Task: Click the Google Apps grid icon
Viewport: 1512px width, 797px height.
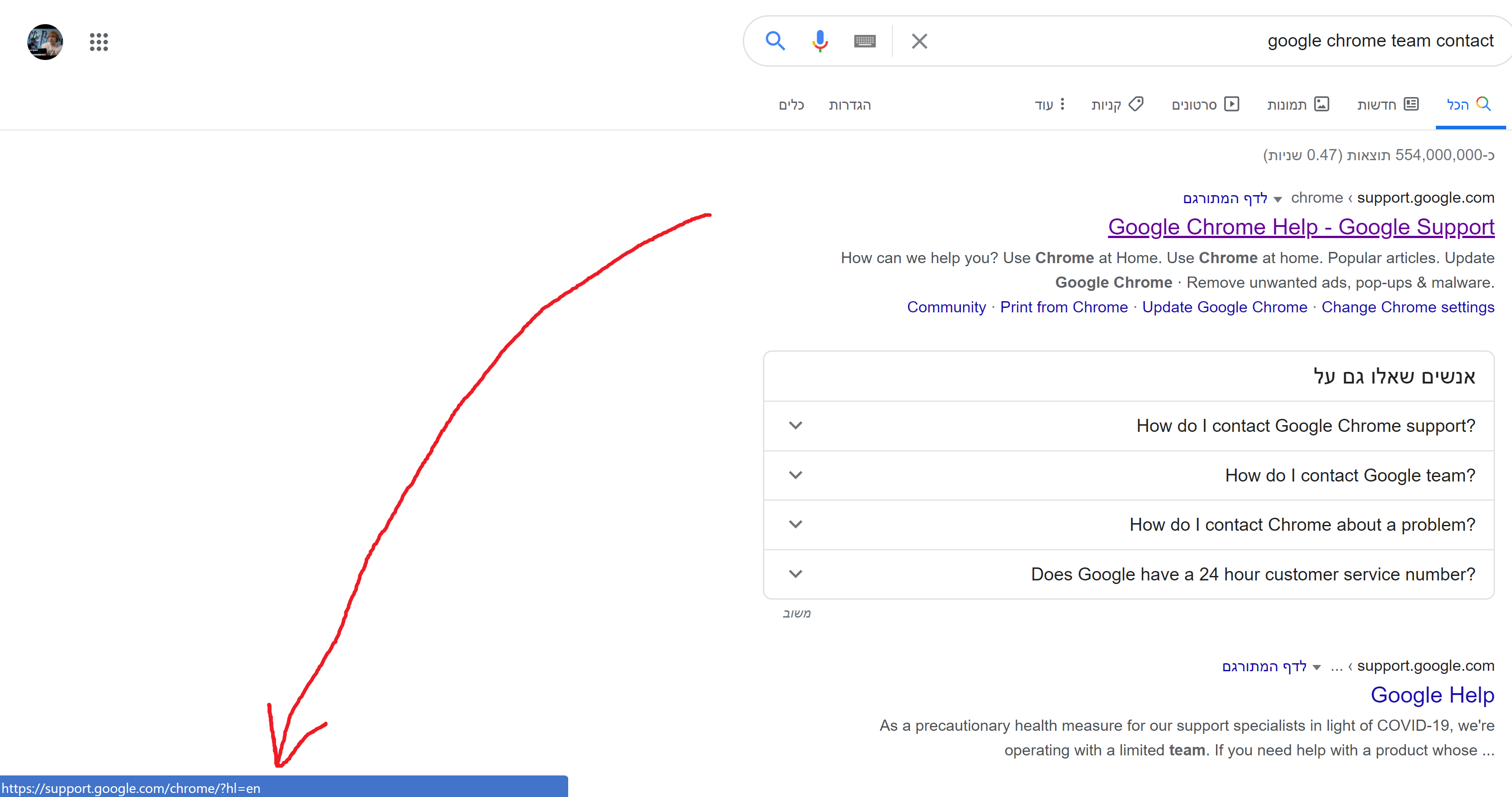Action: click(x=100, y=41)
